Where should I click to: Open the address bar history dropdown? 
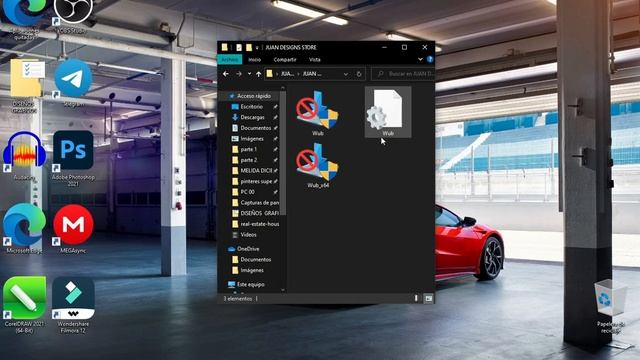[346, 74]
